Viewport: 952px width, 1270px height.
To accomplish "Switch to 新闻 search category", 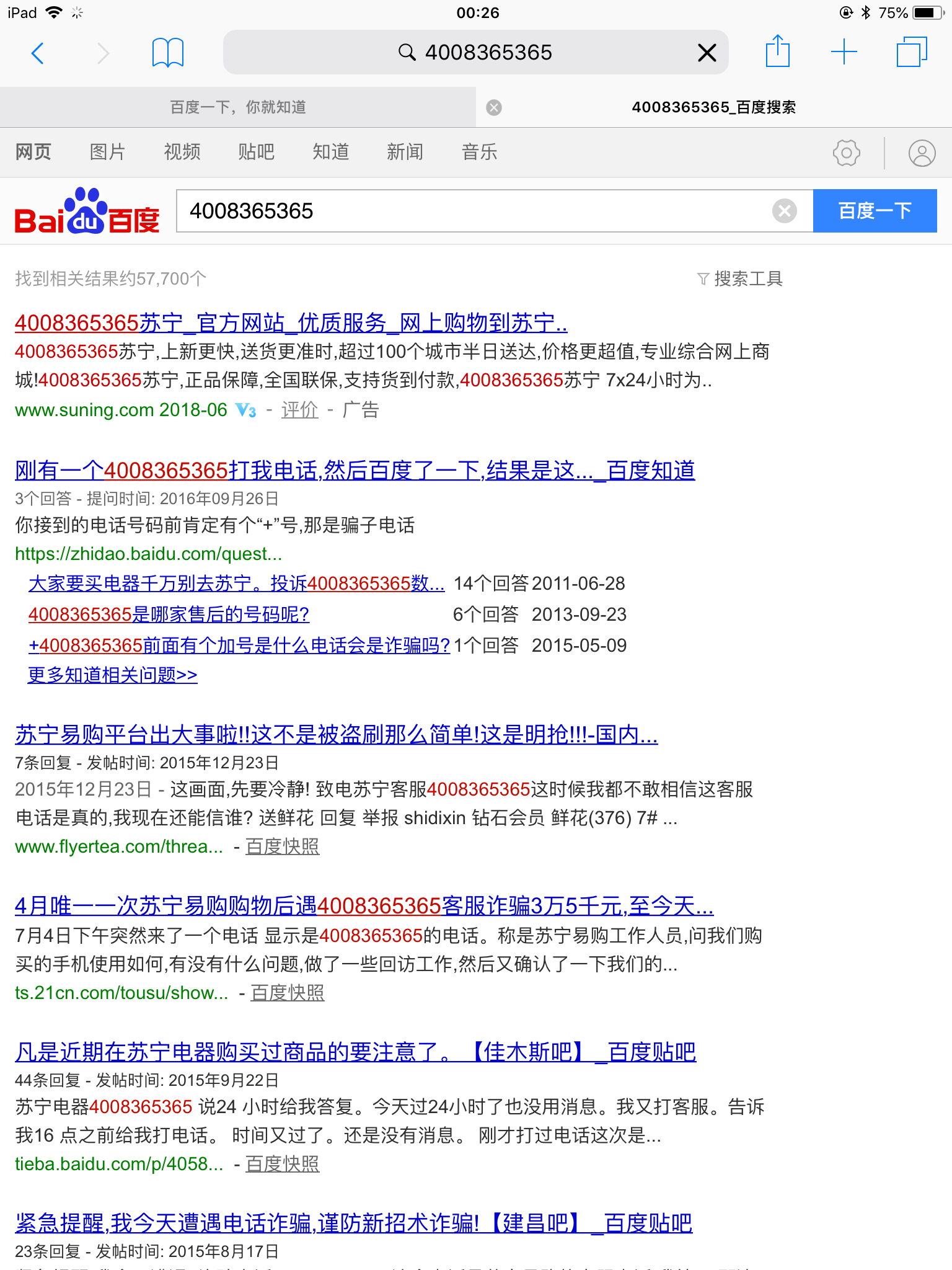I will 405,152.
